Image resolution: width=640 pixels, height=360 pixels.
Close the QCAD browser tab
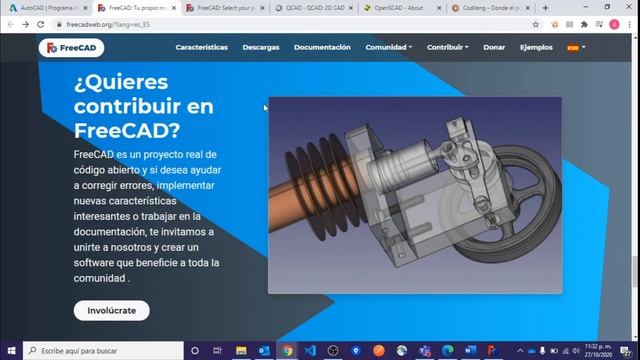[351, 8]
